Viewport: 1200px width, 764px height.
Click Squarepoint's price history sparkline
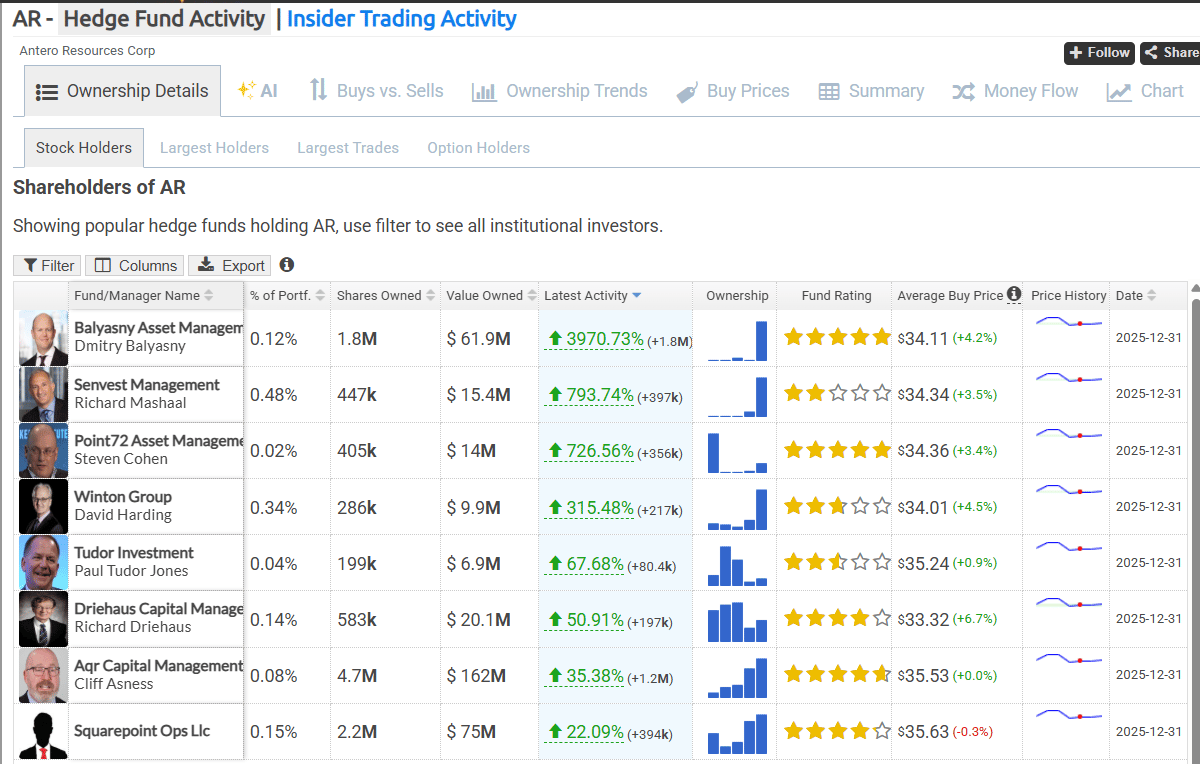1068,715
